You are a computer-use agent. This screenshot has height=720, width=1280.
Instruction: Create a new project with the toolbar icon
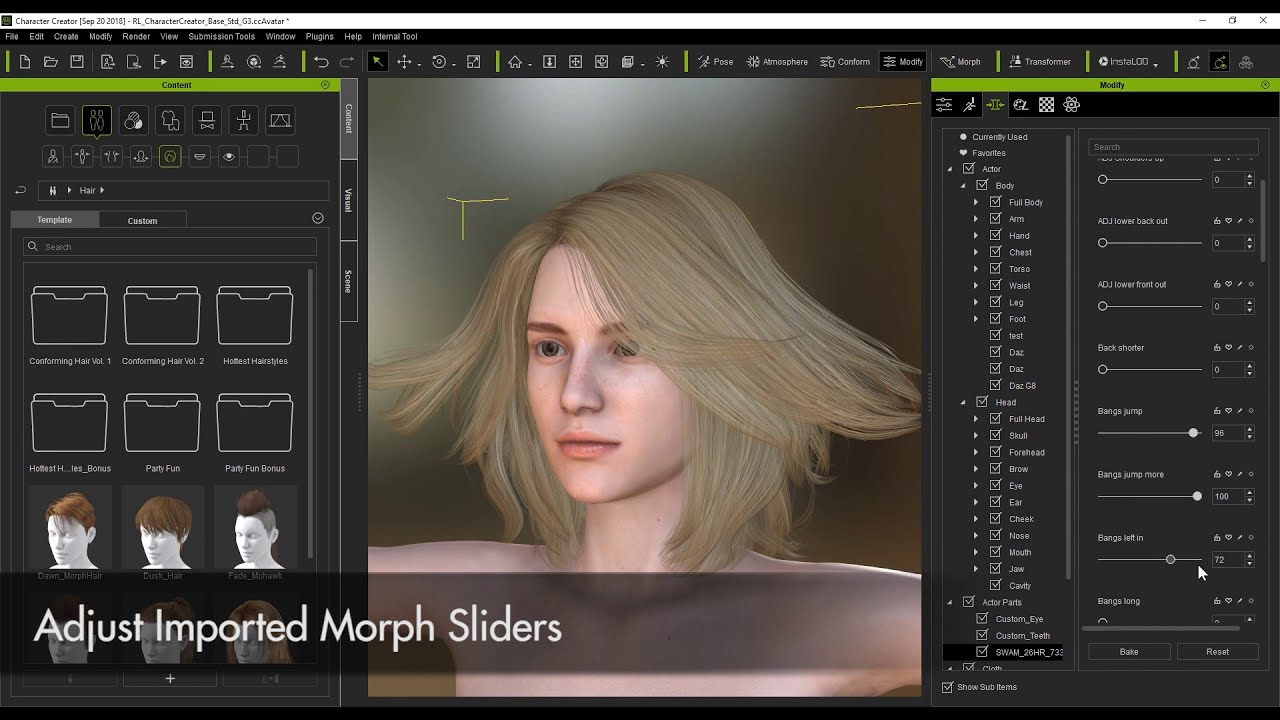(24, 62)
